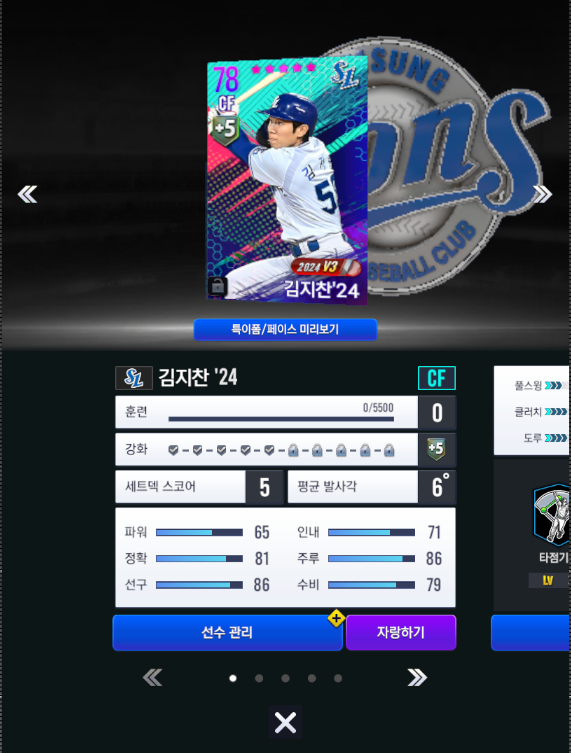Click the 타점기 skill icon
Screen dimensions: 571x753
click(x=552, y=515)
